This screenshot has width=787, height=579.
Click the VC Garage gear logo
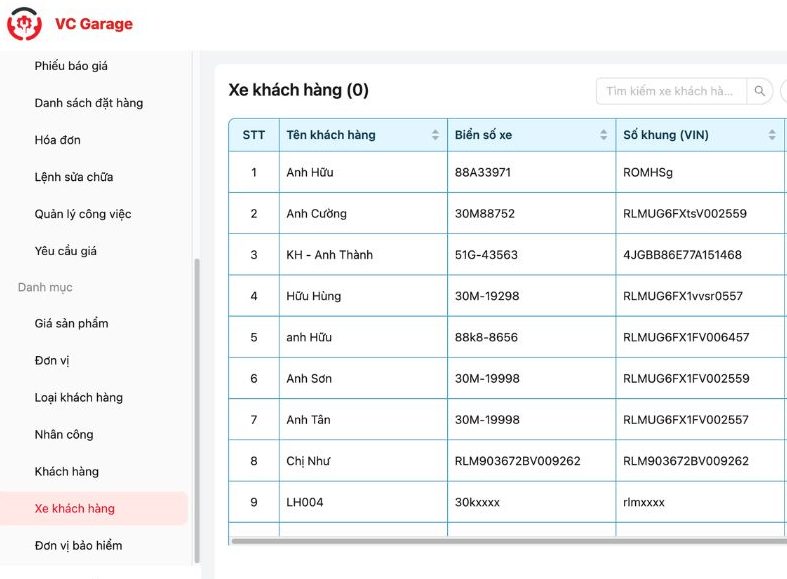(x=24, y=24)
